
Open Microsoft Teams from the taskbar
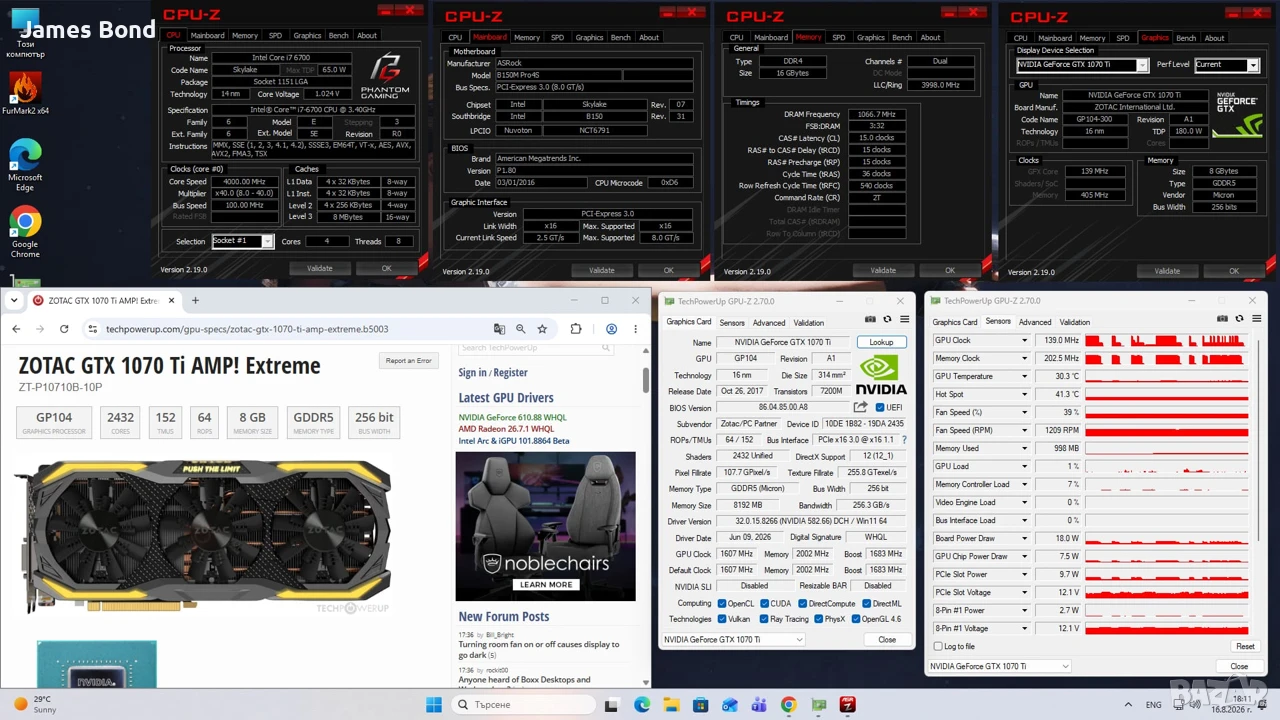[x=759, y=705]
